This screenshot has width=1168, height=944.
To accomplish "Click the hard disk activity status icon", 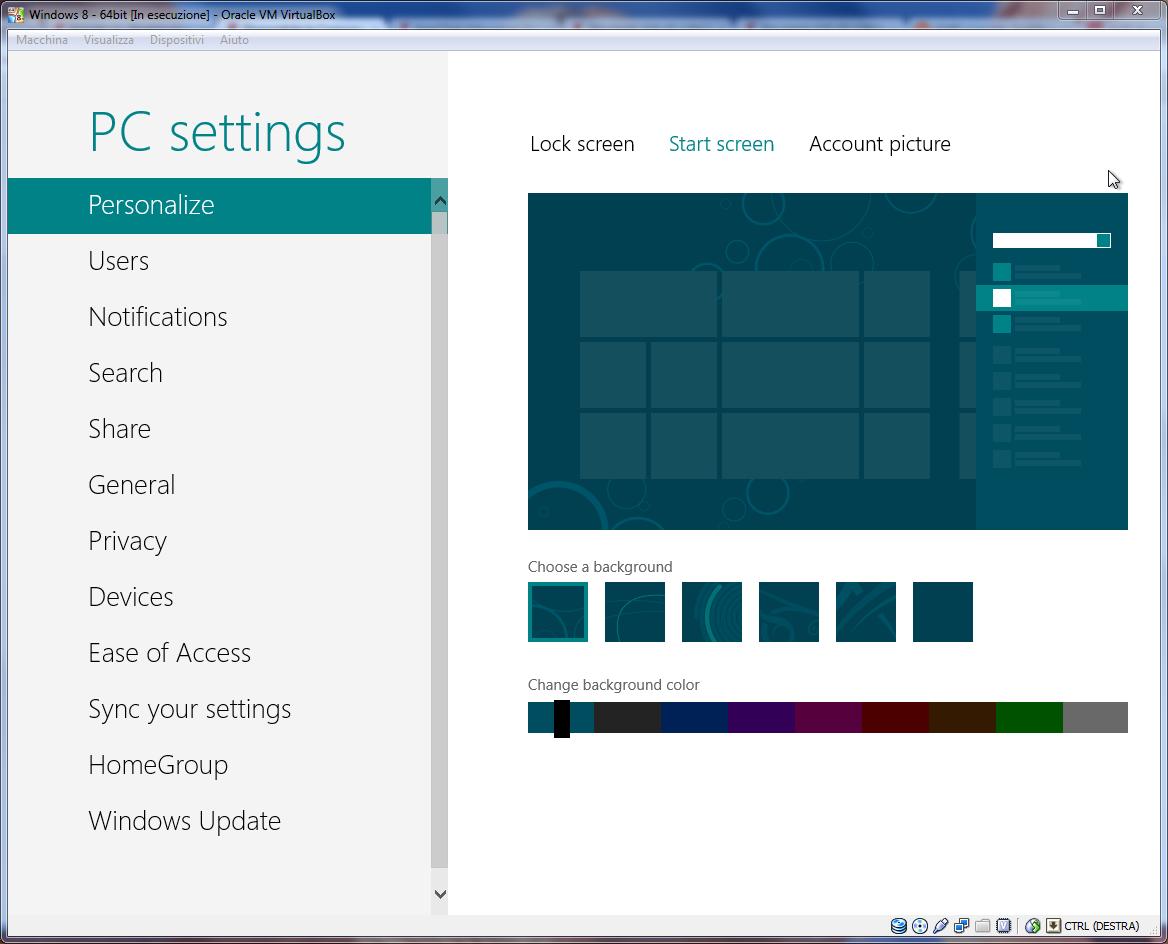I will [899, 925].
